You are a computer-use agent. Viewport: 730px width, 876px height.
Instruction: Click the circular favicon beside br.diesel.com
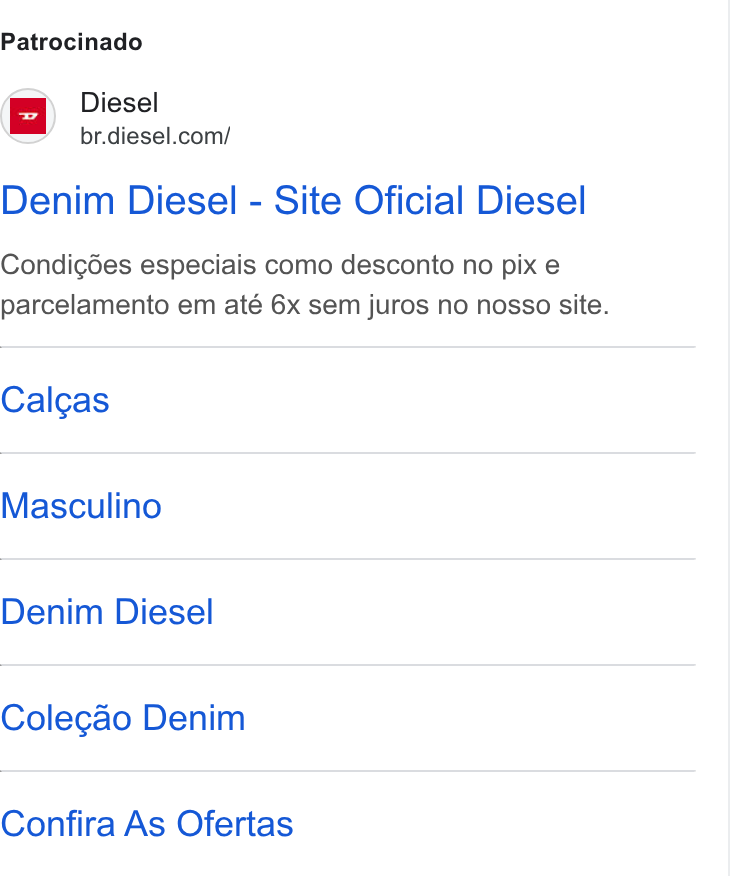click(x=28, y=116)
